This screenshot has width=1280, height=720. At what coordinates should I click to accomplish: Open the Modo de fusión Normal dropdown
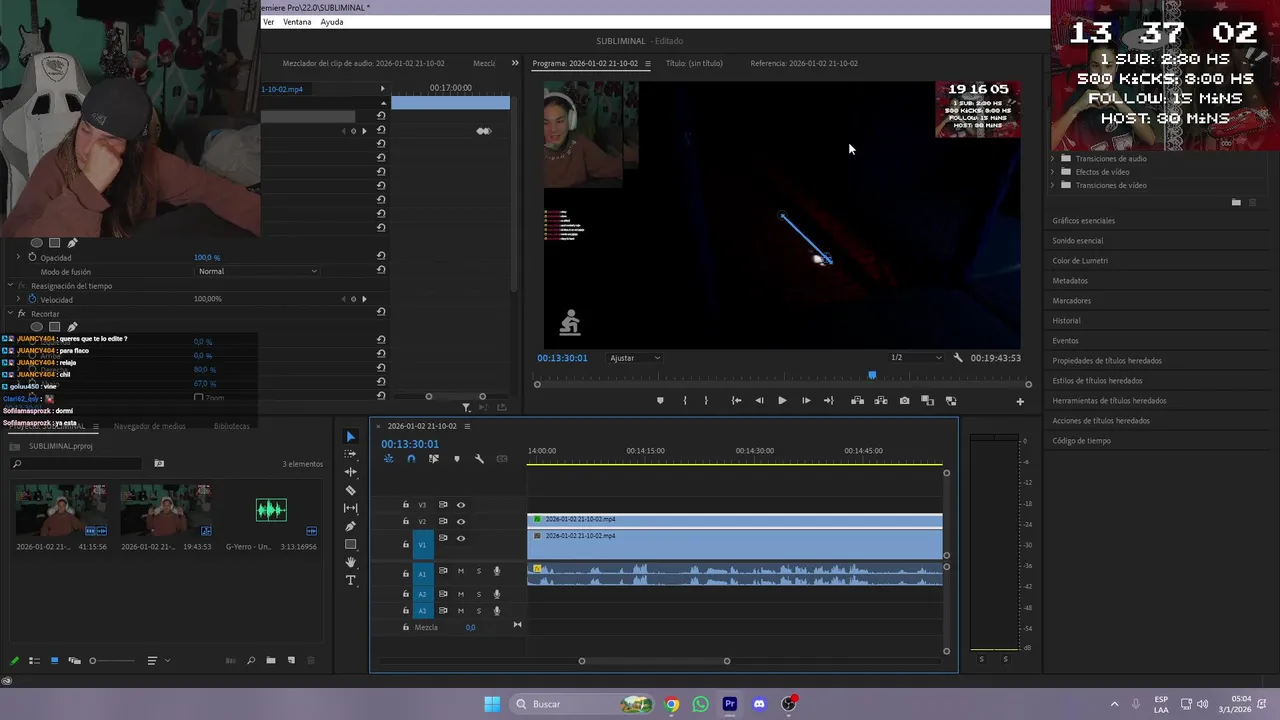click(257, 271)
